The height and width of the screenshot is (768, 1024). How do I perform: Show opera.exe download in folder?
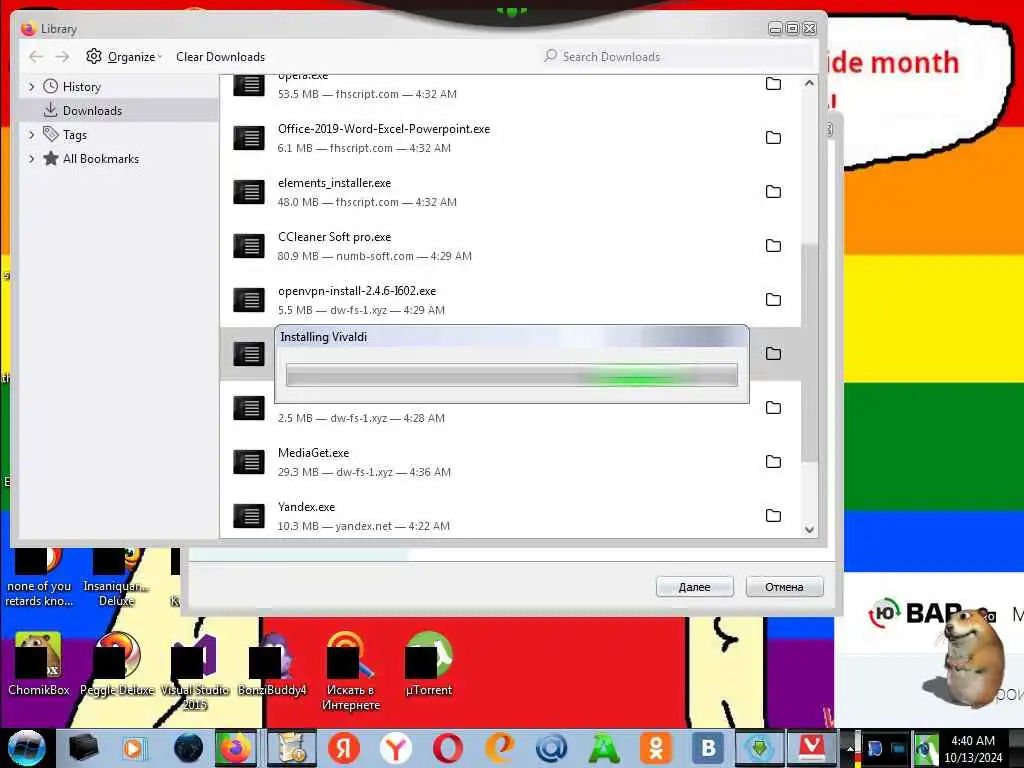(773, 84)
